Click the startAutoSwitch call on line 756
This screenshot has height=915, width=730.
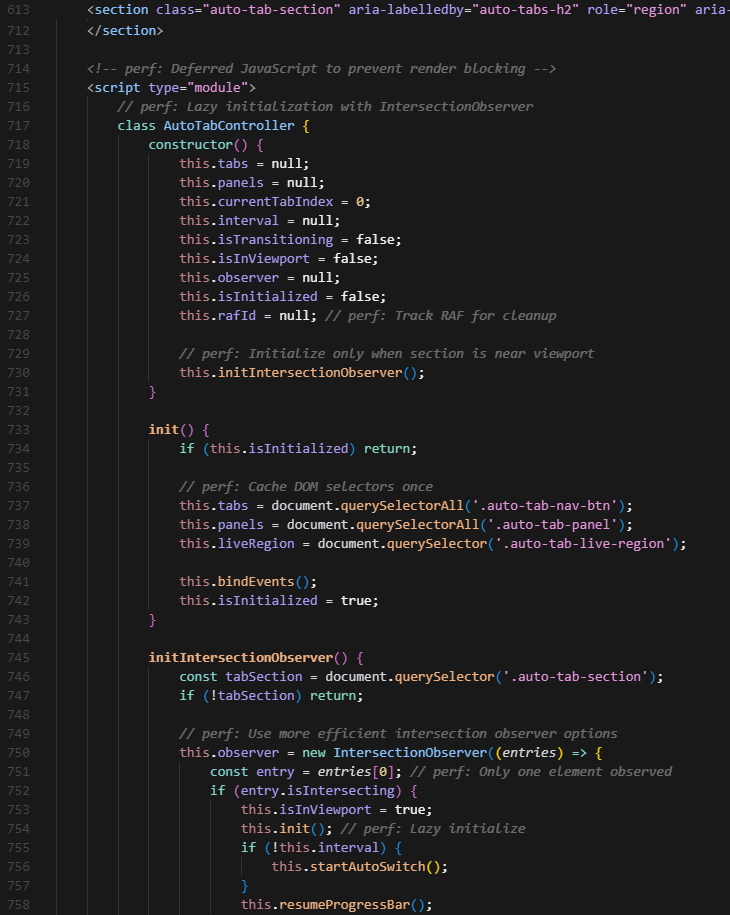(372, 866)
